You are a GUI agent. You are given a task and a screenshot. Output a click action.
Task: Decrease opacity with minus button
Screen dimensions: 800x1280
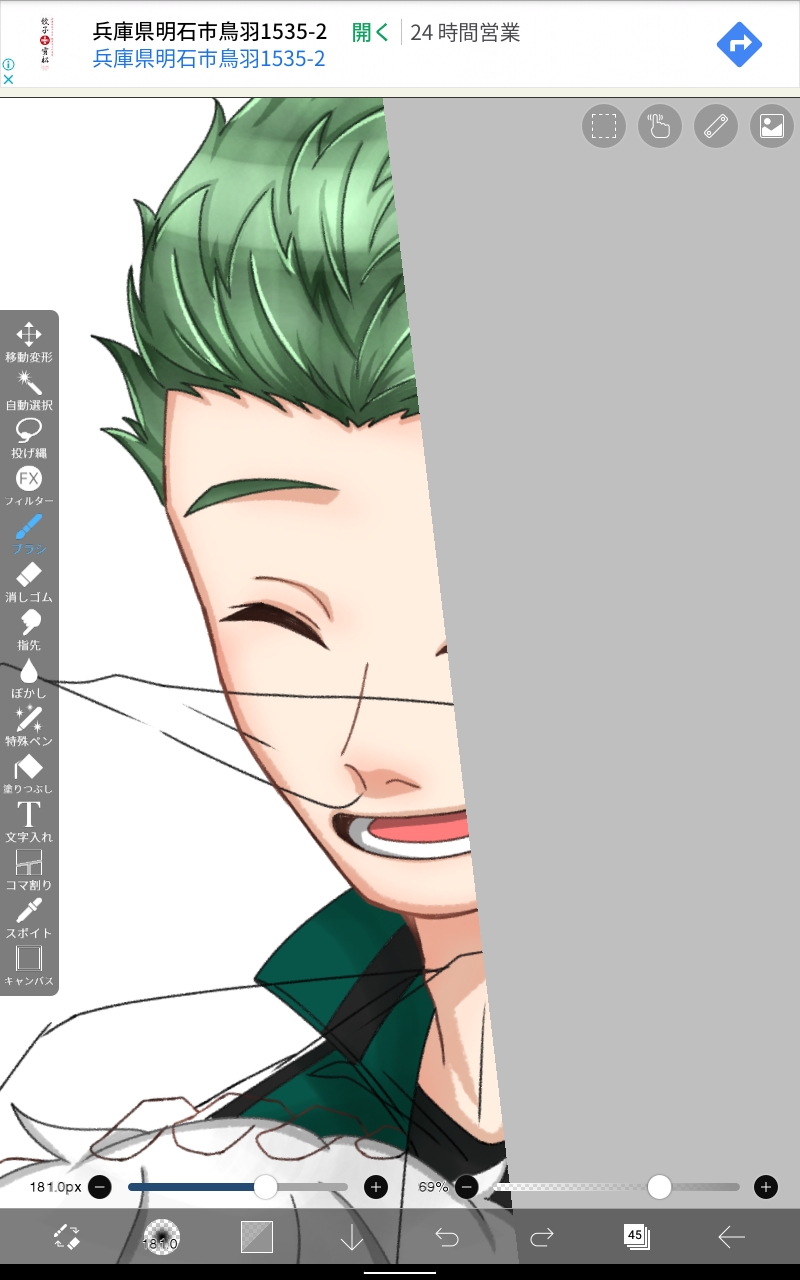465,1187
